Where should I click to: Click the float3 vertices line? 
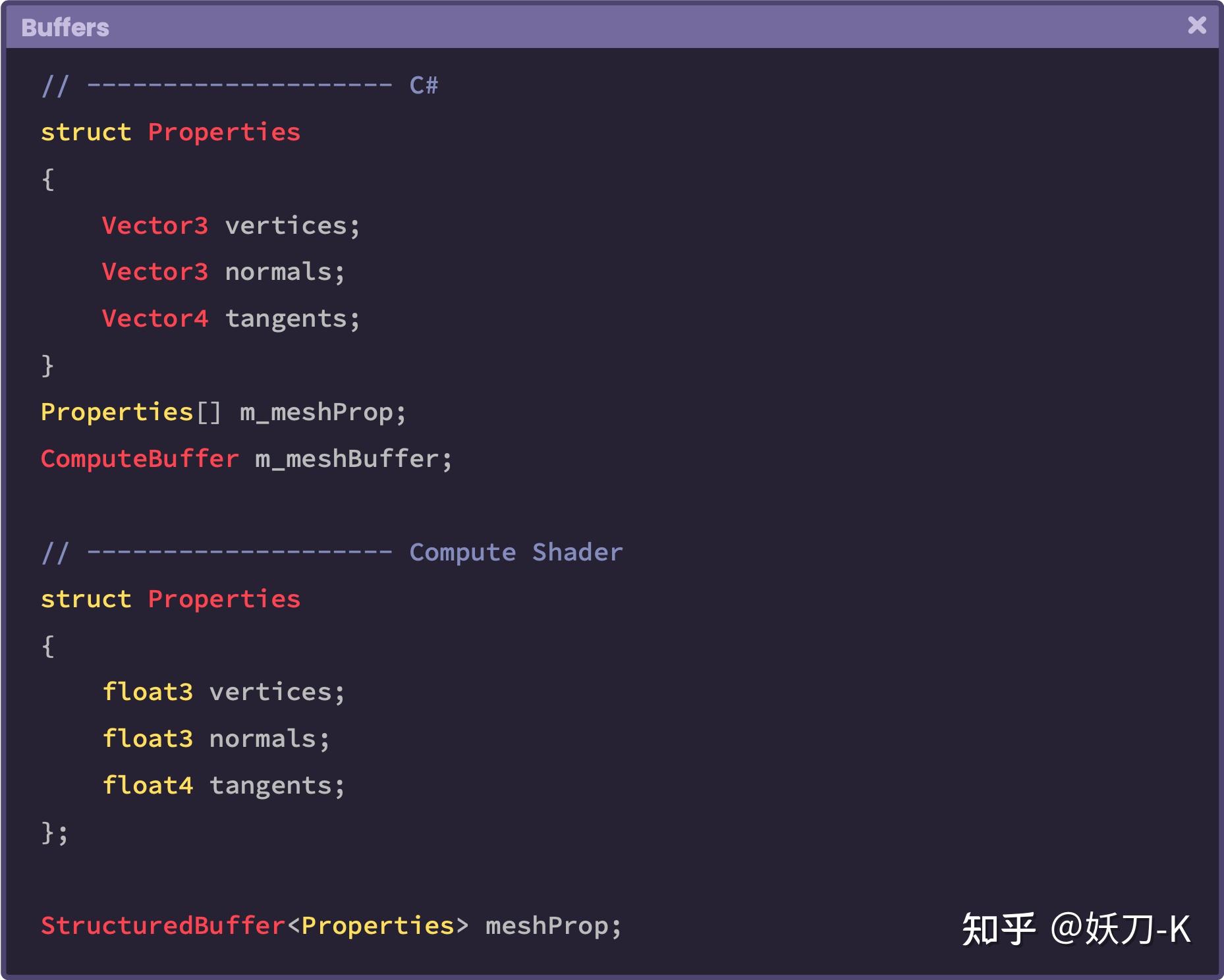(x=224, y=692)
